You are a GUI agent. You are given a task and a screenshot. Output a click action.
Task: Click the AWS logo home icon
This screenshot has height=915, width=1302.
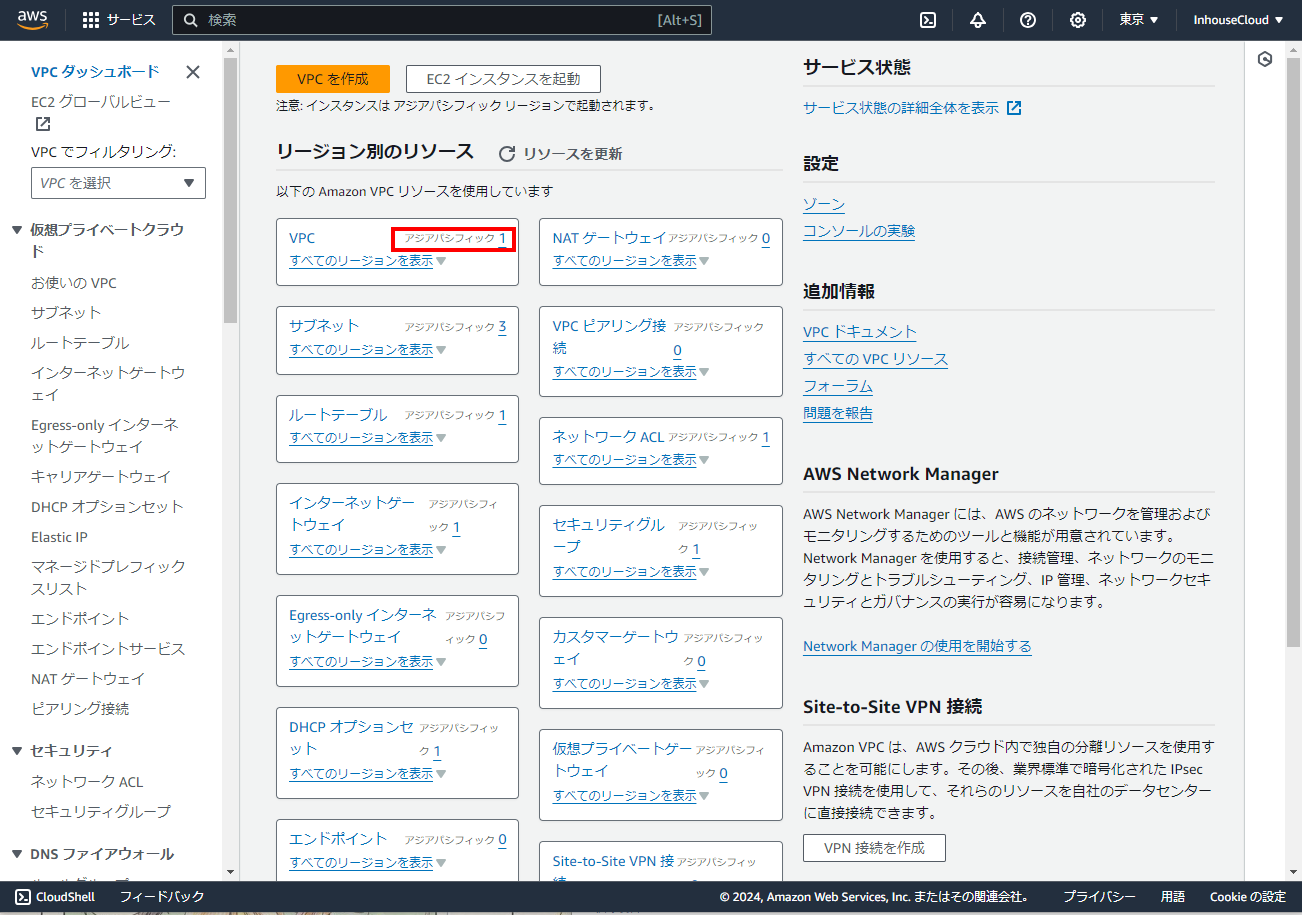pyautogui.click(x=32, y=20)
